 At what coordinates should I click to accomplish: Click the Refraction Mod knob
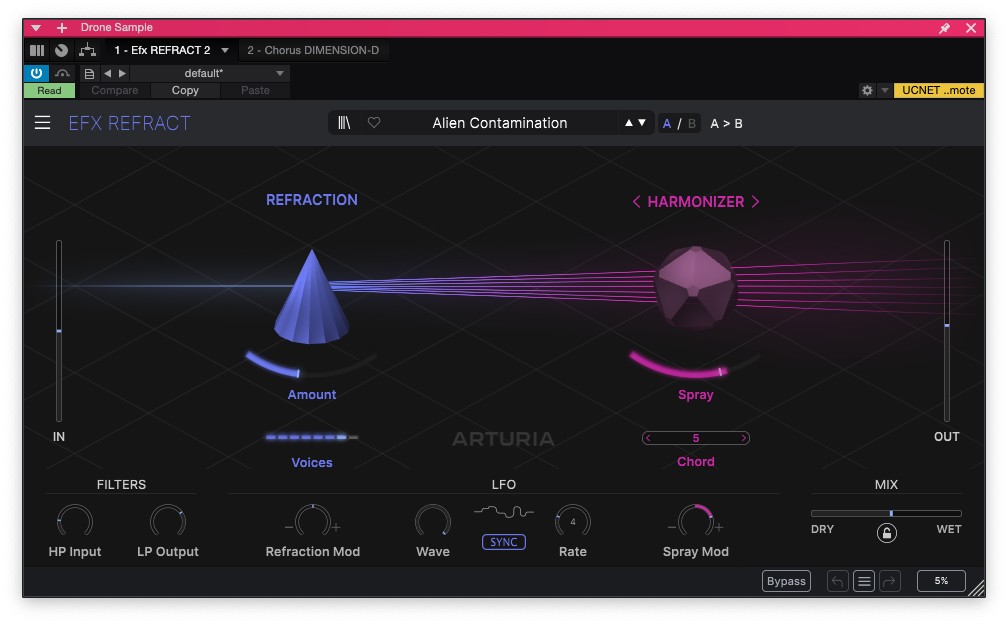tap(312, 522)
